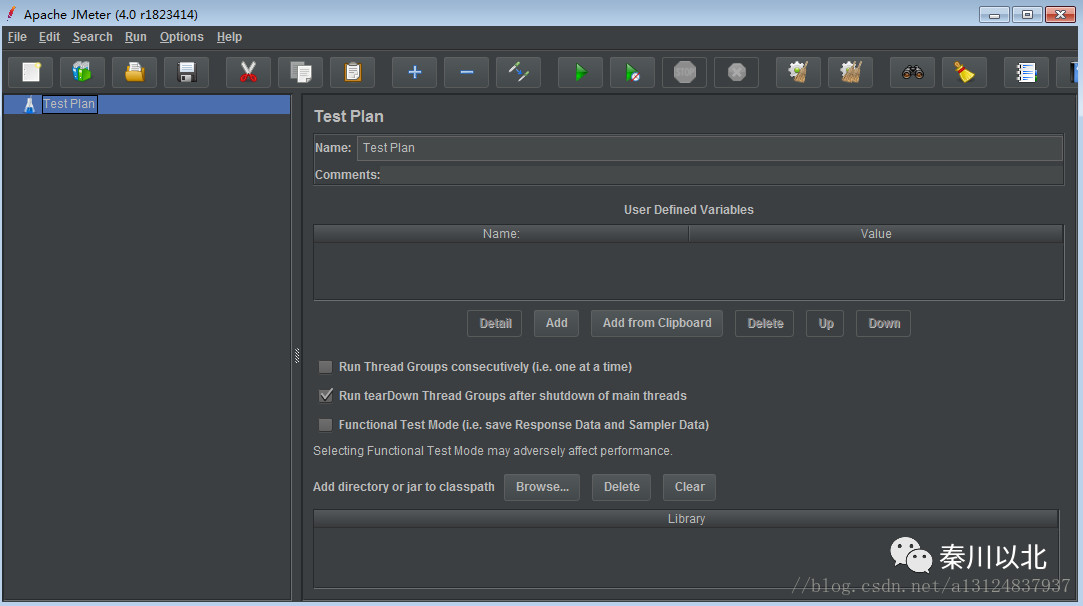Click the Clear results icon
The image size is (1083, 606).
798,72
